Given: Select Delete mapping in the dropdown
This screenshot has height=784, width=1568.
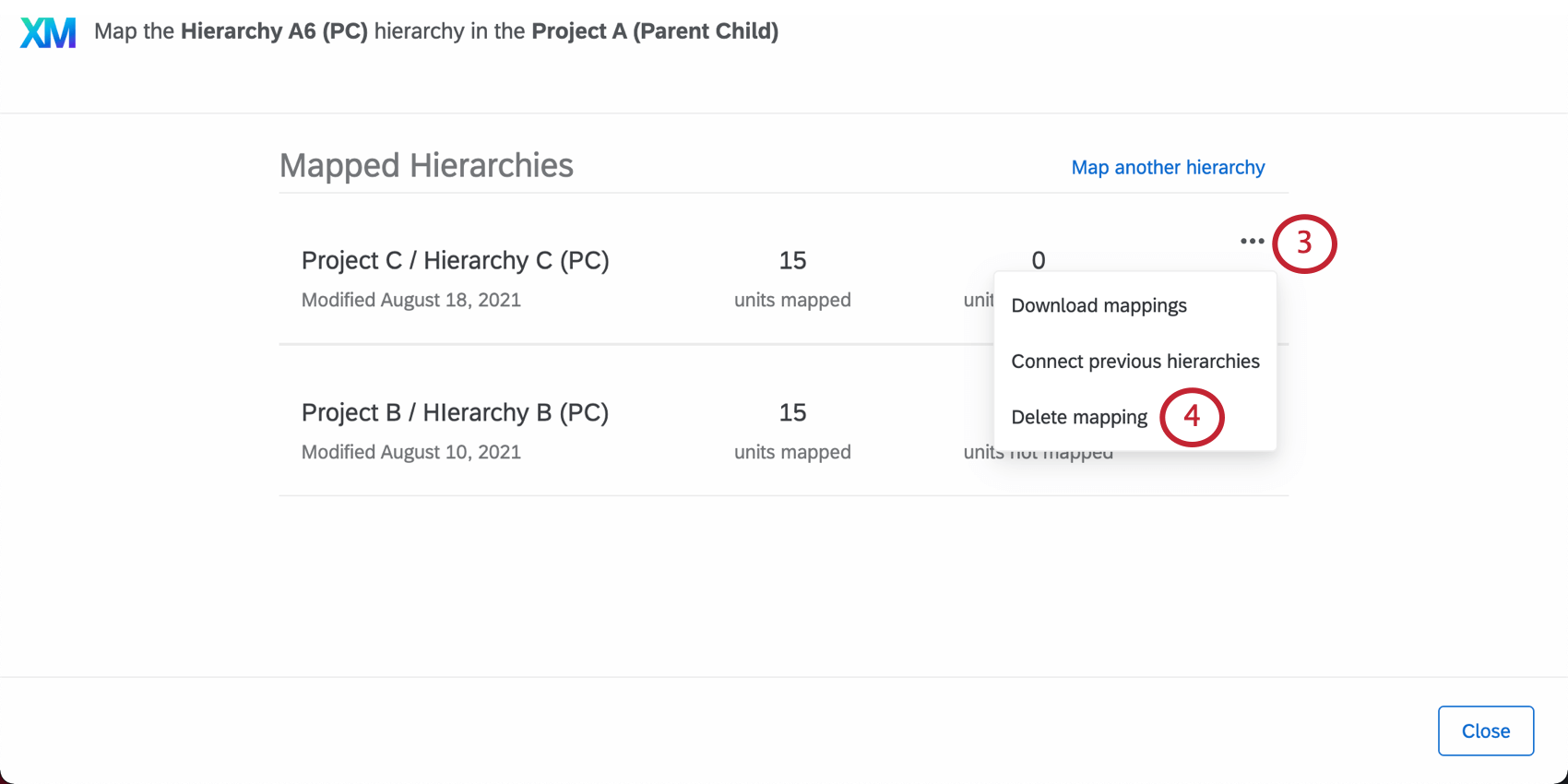Looking at the screenshot, I should tap(1079, 417).
